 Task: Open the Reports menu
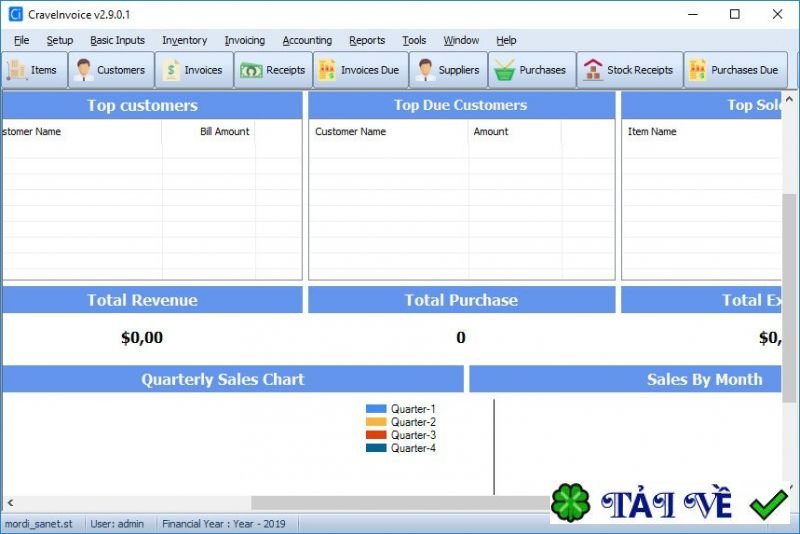click(367, 40)
